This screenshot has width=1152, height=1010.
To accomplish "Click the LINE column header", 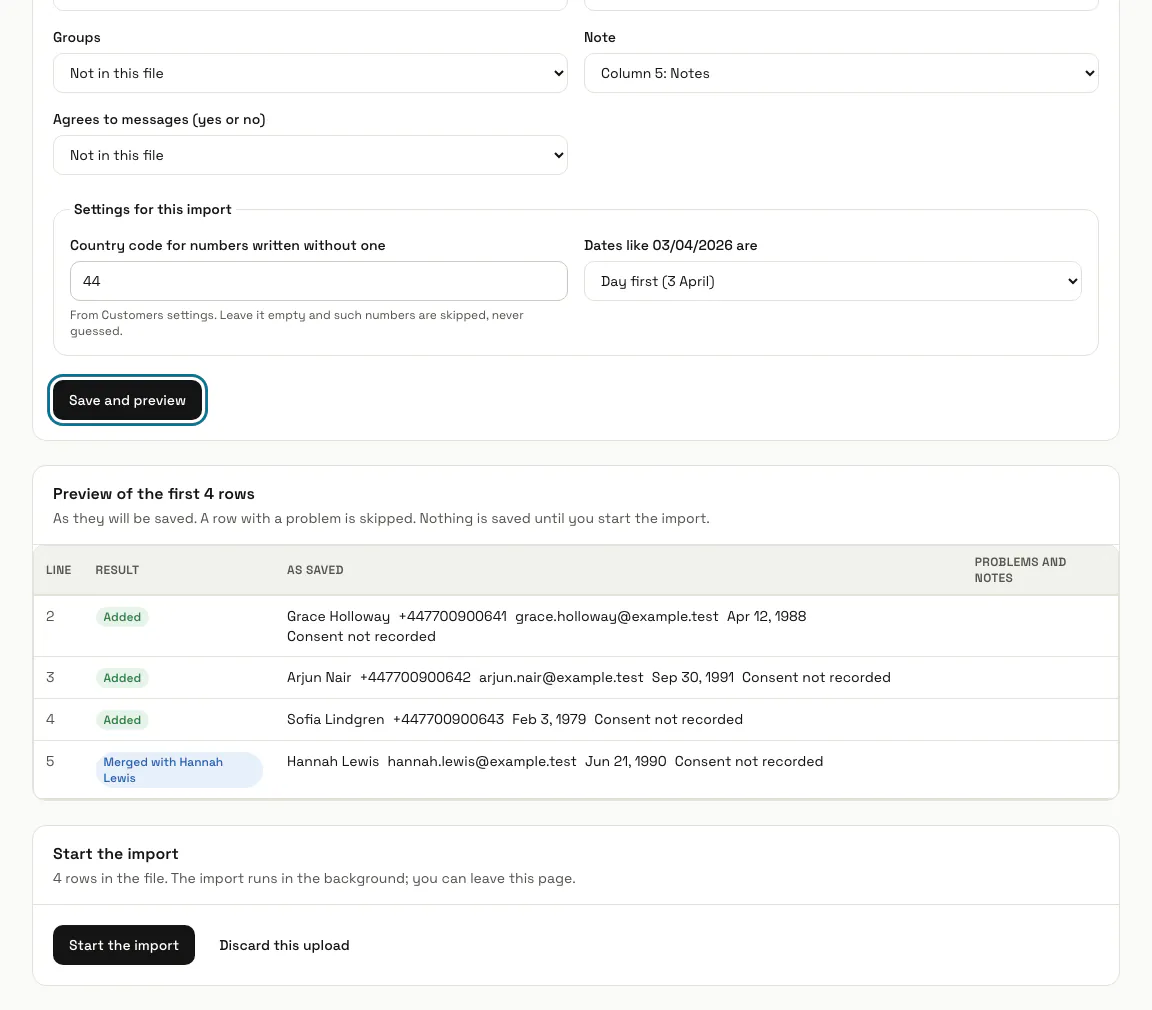I will (59, 570).
